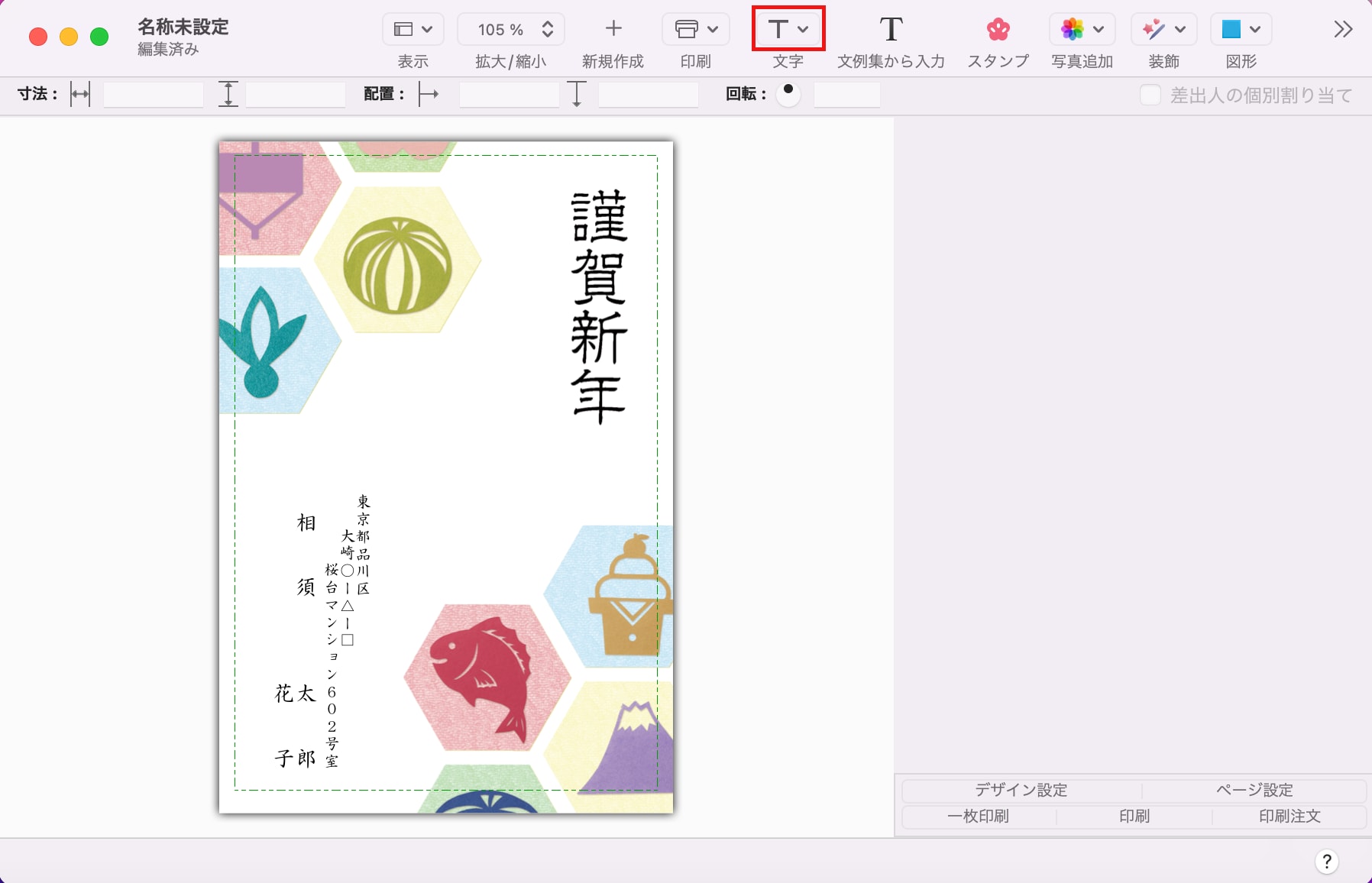The height and width of the screenshot is (883, 1372).
Task: Toggle 差出人の個別割り当て checkbox
Action: click(x=1150, y=95)
